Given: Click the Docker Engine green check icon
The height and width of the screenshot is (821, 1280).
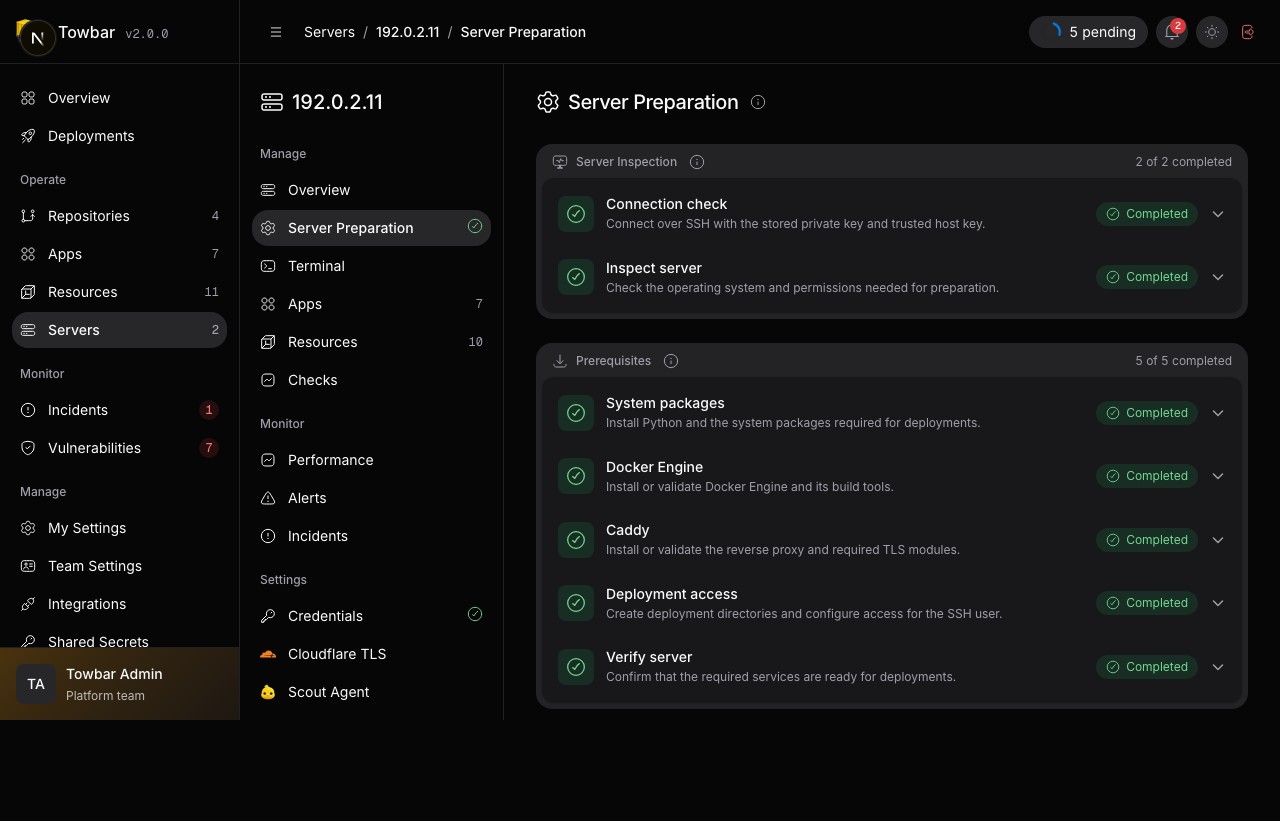Looking at the screenshot, I should (x=576, y=476).
